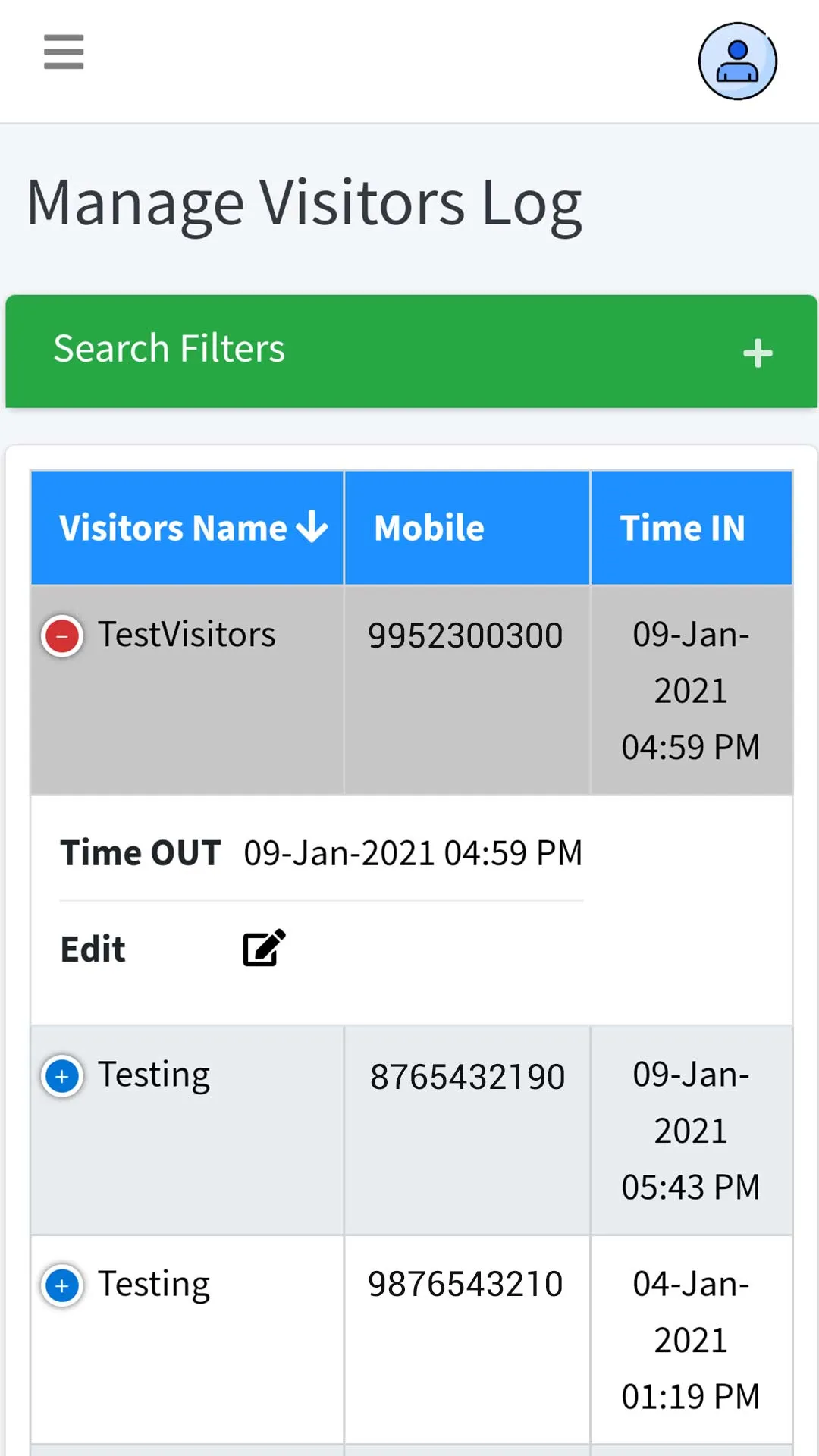Select the TestVisitors name text
The image size is (819, 1456).
tap(187, 634)
